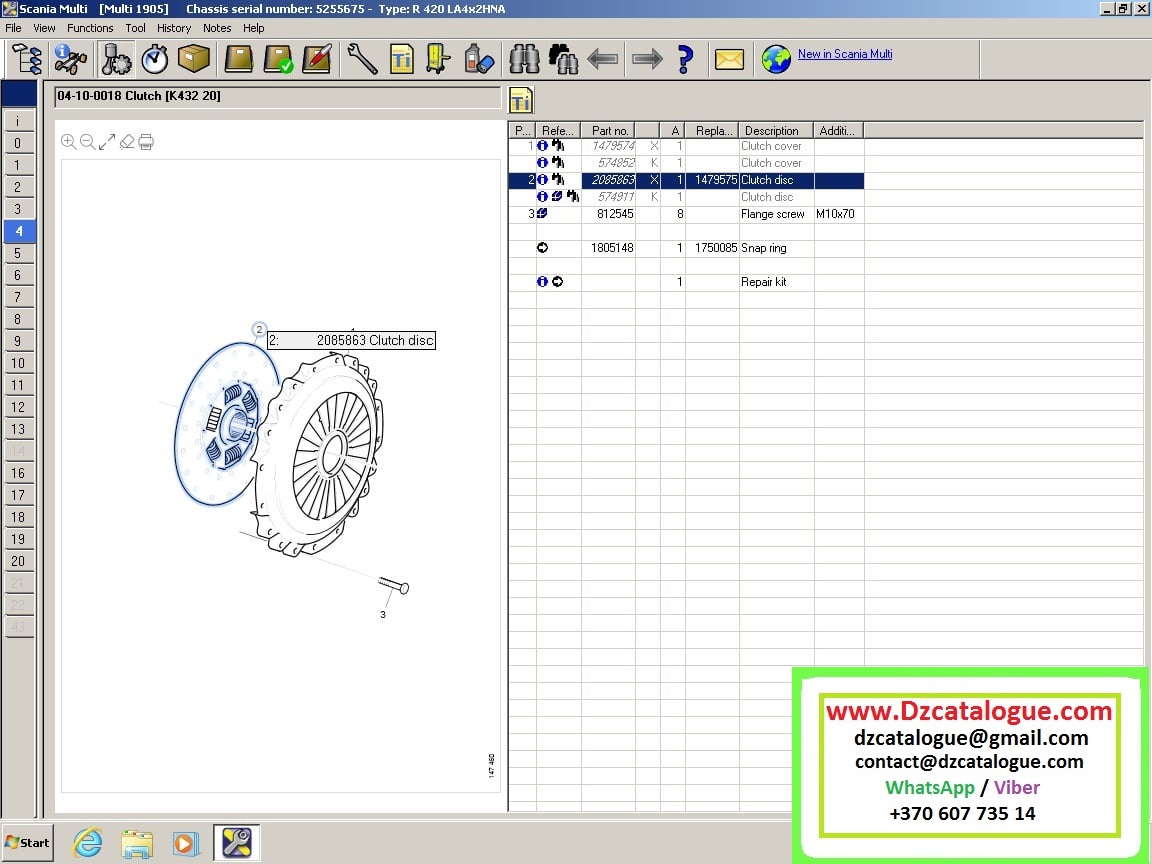Click binoculars icon on 574852 row
The image size is (1152, 864).
click(558, 162)
